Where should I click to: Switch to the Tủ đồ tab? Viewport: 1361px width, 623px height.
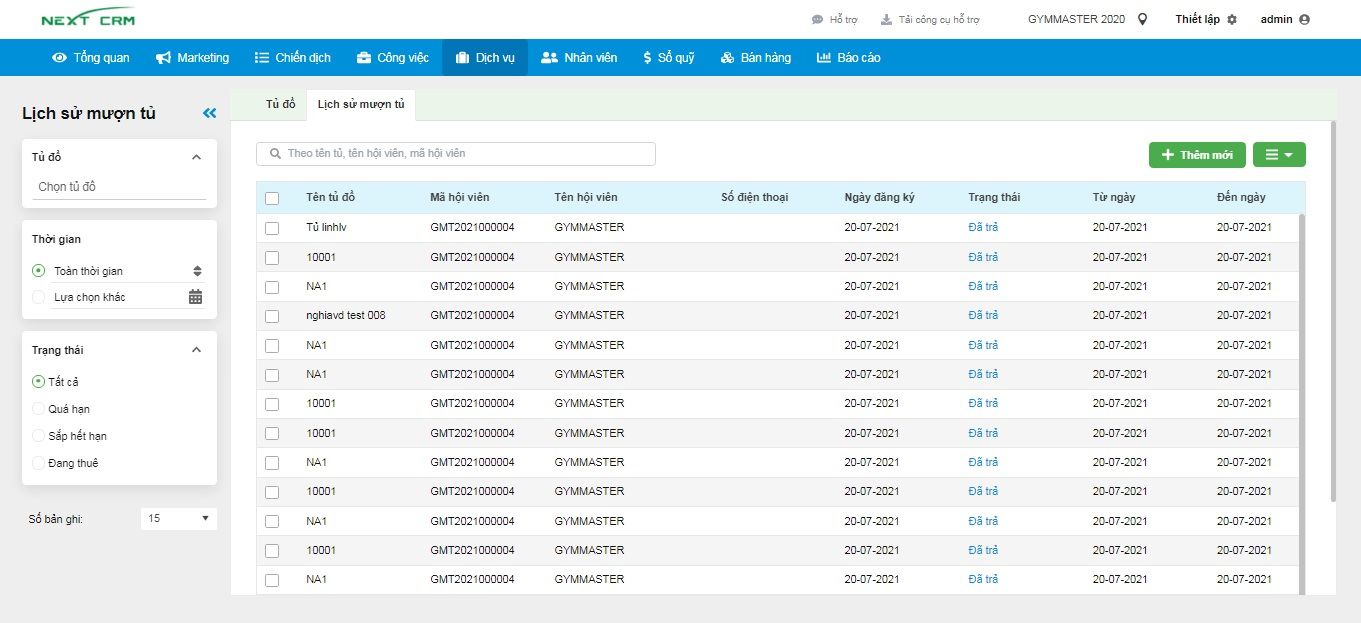(x=280, y=104)
